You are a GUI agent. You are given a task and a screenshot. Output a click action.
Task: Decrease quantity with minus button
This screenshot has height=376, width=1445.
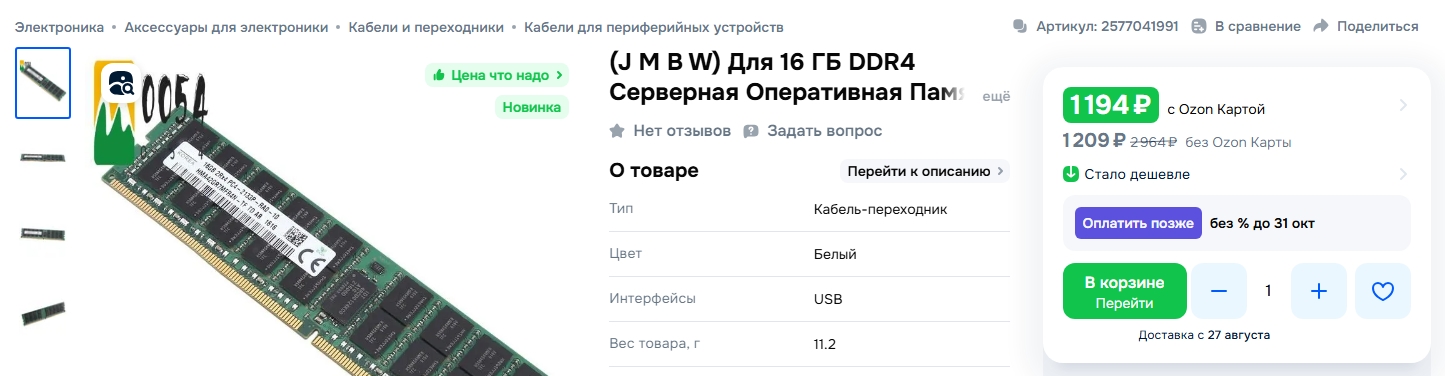pyautogui.click(x=1219, y=291)
